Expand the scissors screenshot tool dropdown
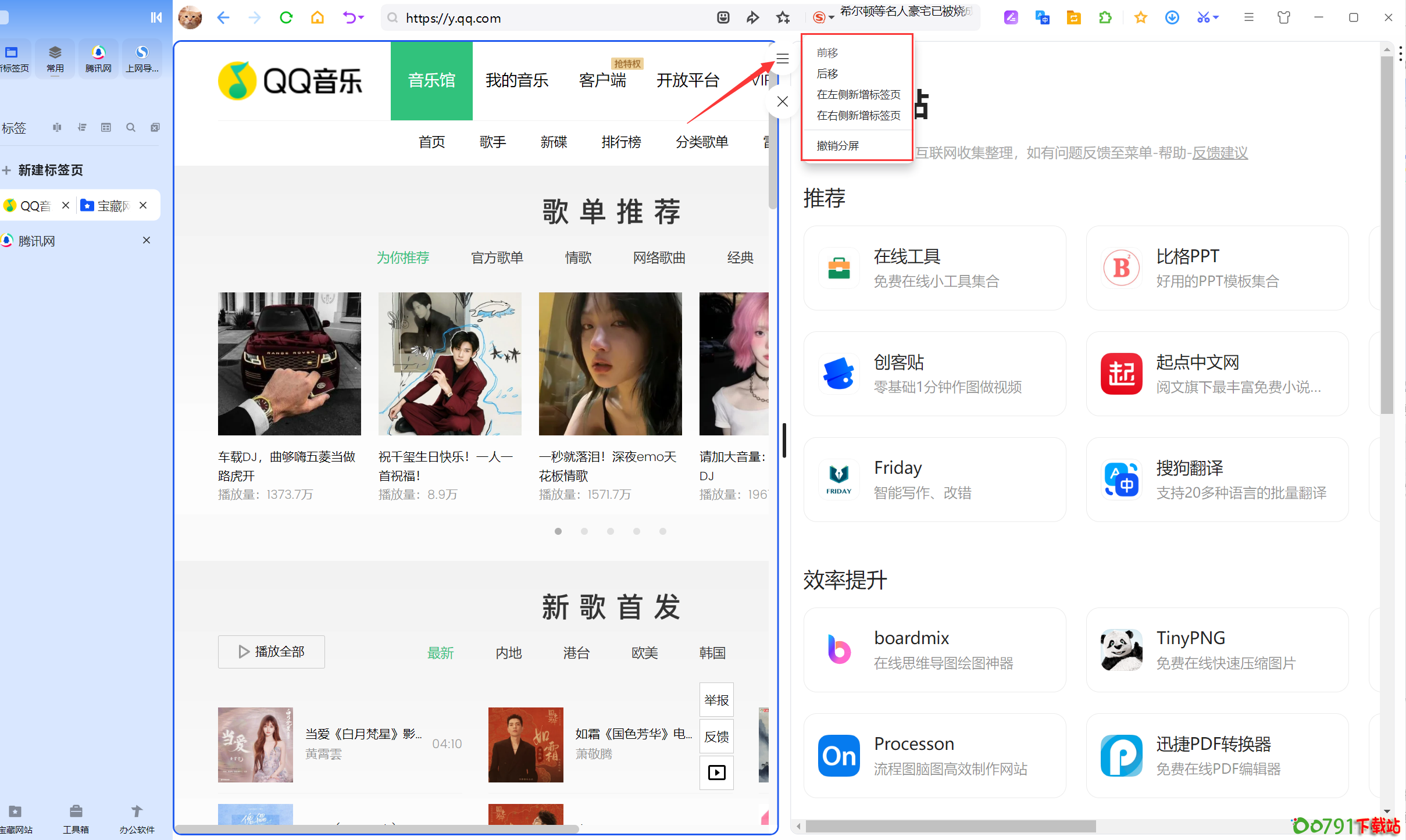Screen dimensions: 1406x840 coord(1216,17)
